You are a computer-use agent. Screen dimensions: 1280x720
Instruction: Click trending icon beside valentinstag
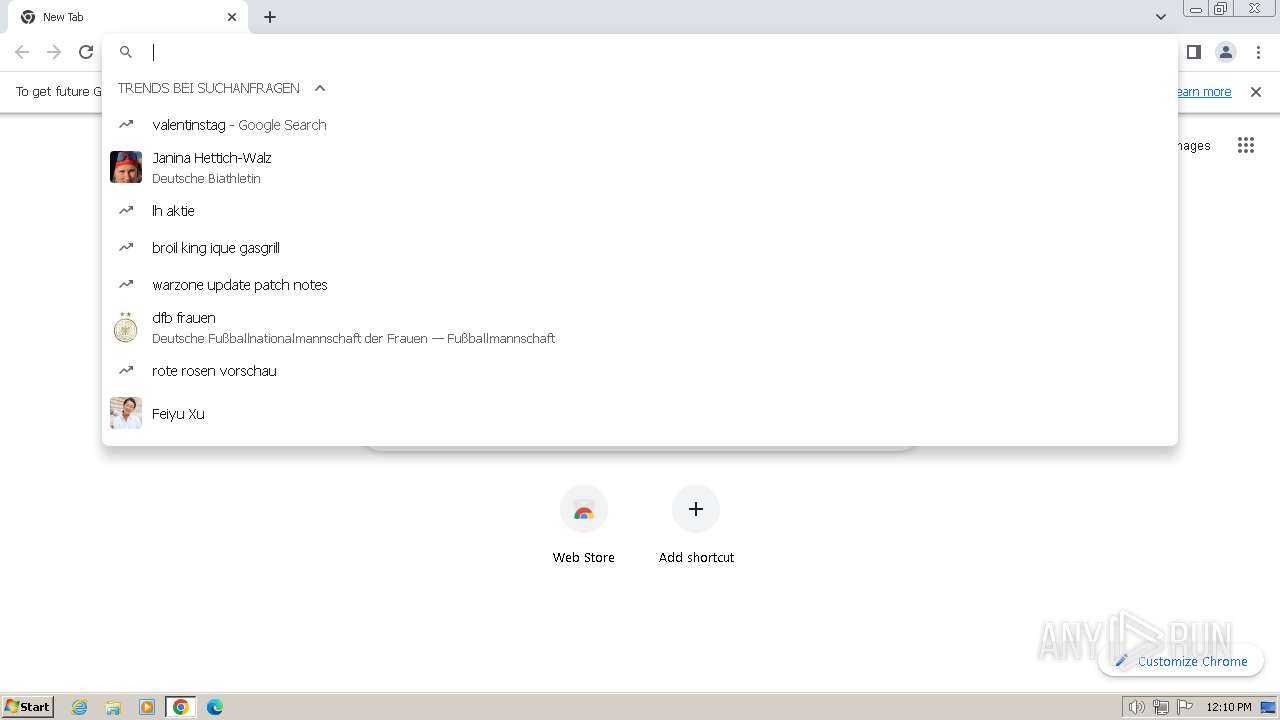click(x=126, y=124)
